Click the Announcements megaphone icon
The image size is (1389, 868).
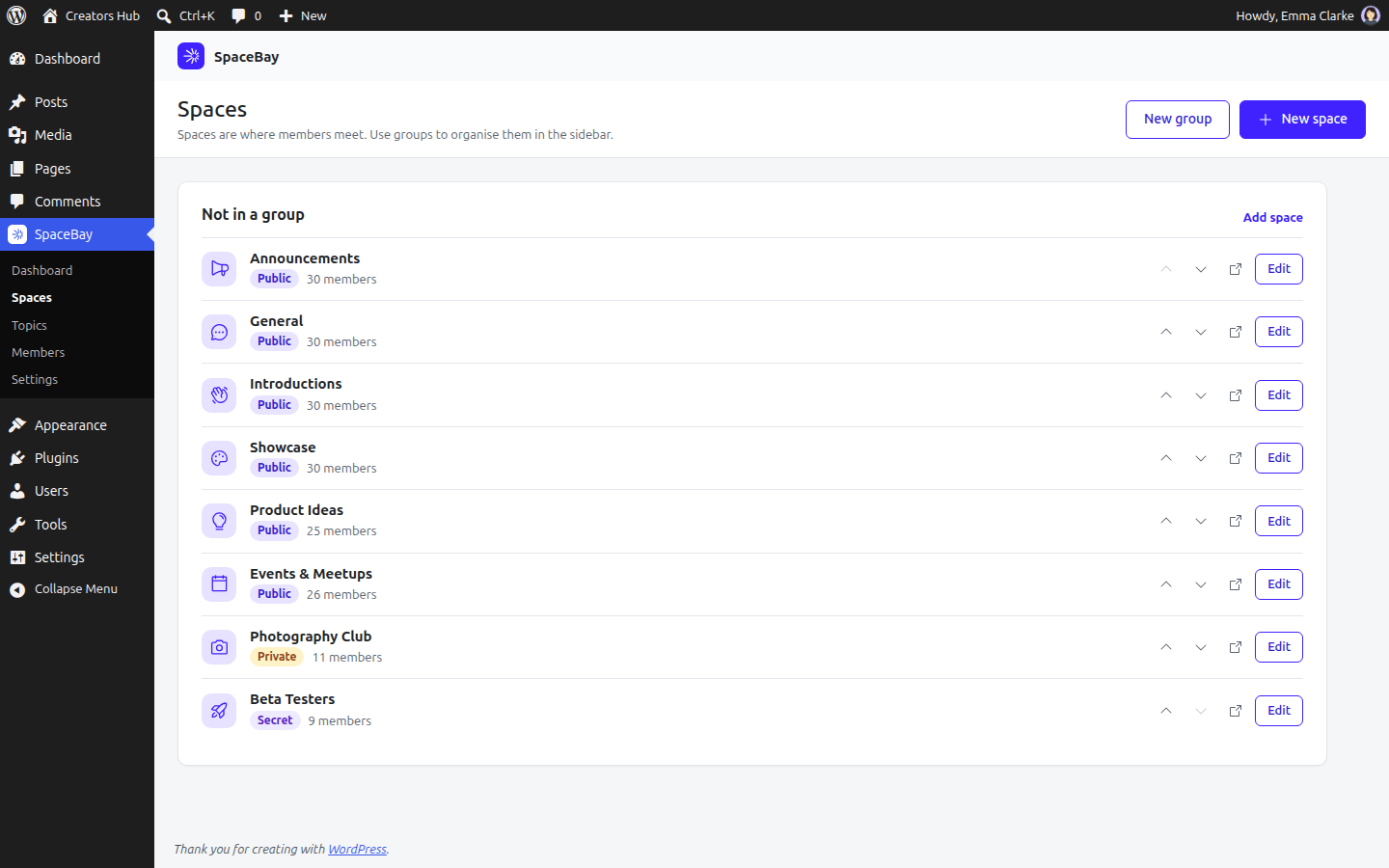pyautogui.click(x=219, y=269)
